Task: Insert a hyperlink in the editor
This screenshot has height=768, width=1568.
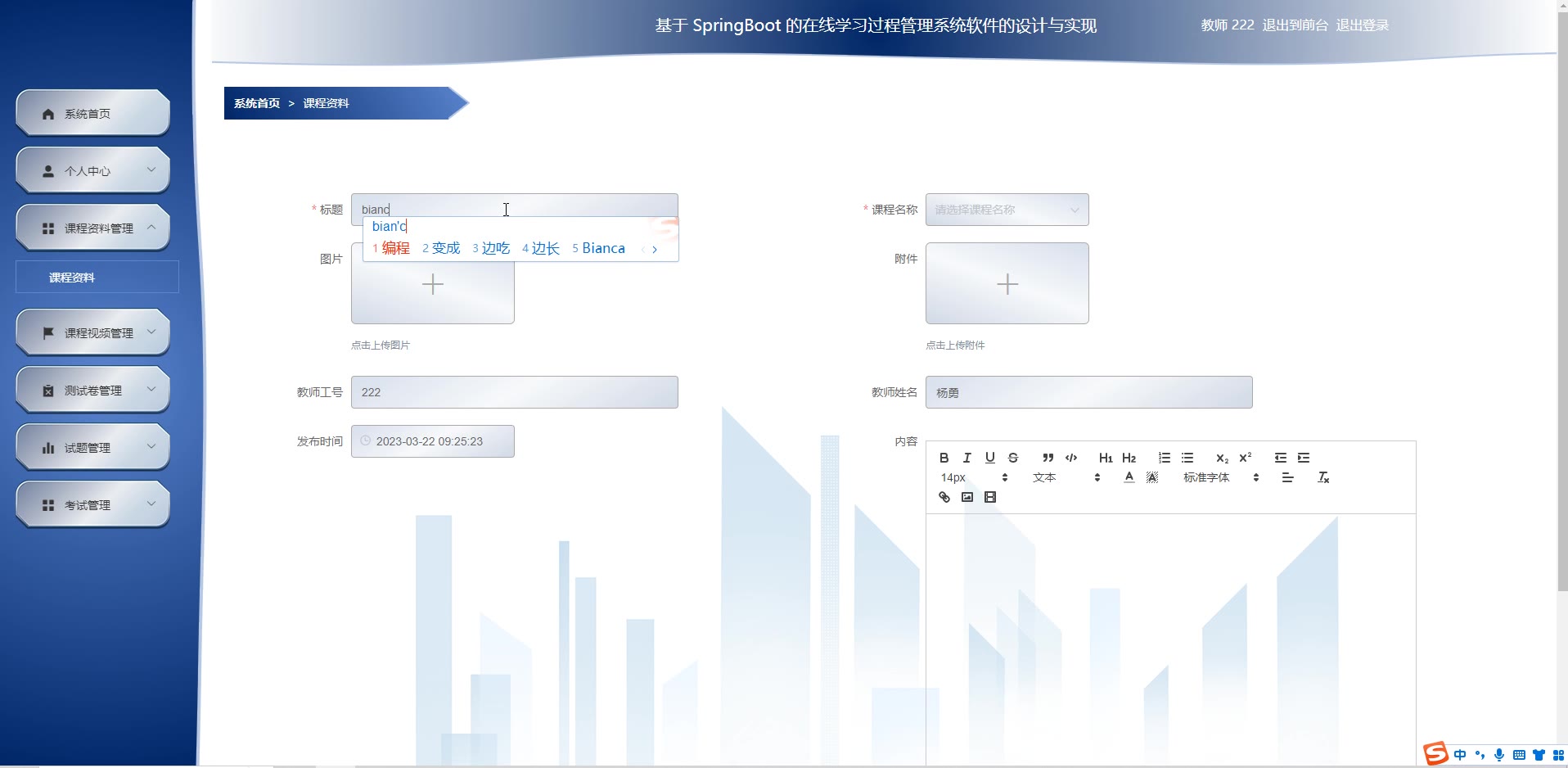Action: click(944, 497)
